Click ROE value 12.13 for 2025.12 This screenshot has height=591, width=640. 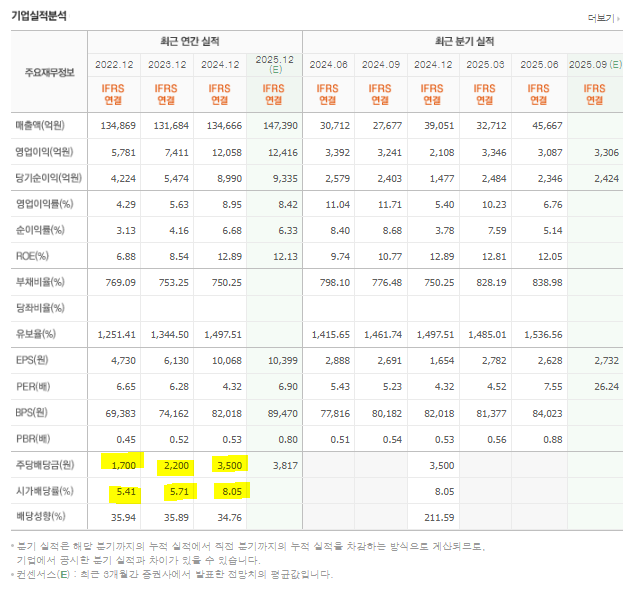coord(285,257)
